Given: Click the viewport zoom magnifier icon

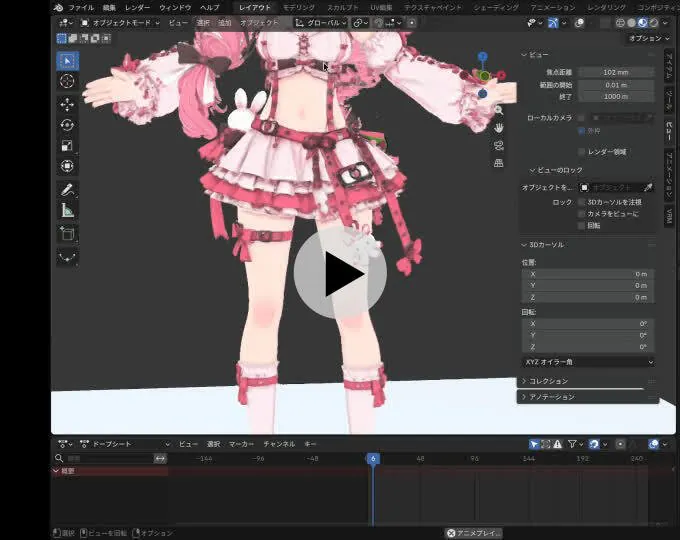Looking at the screenshot, I should pyautogui.click(x=499, y=110).
